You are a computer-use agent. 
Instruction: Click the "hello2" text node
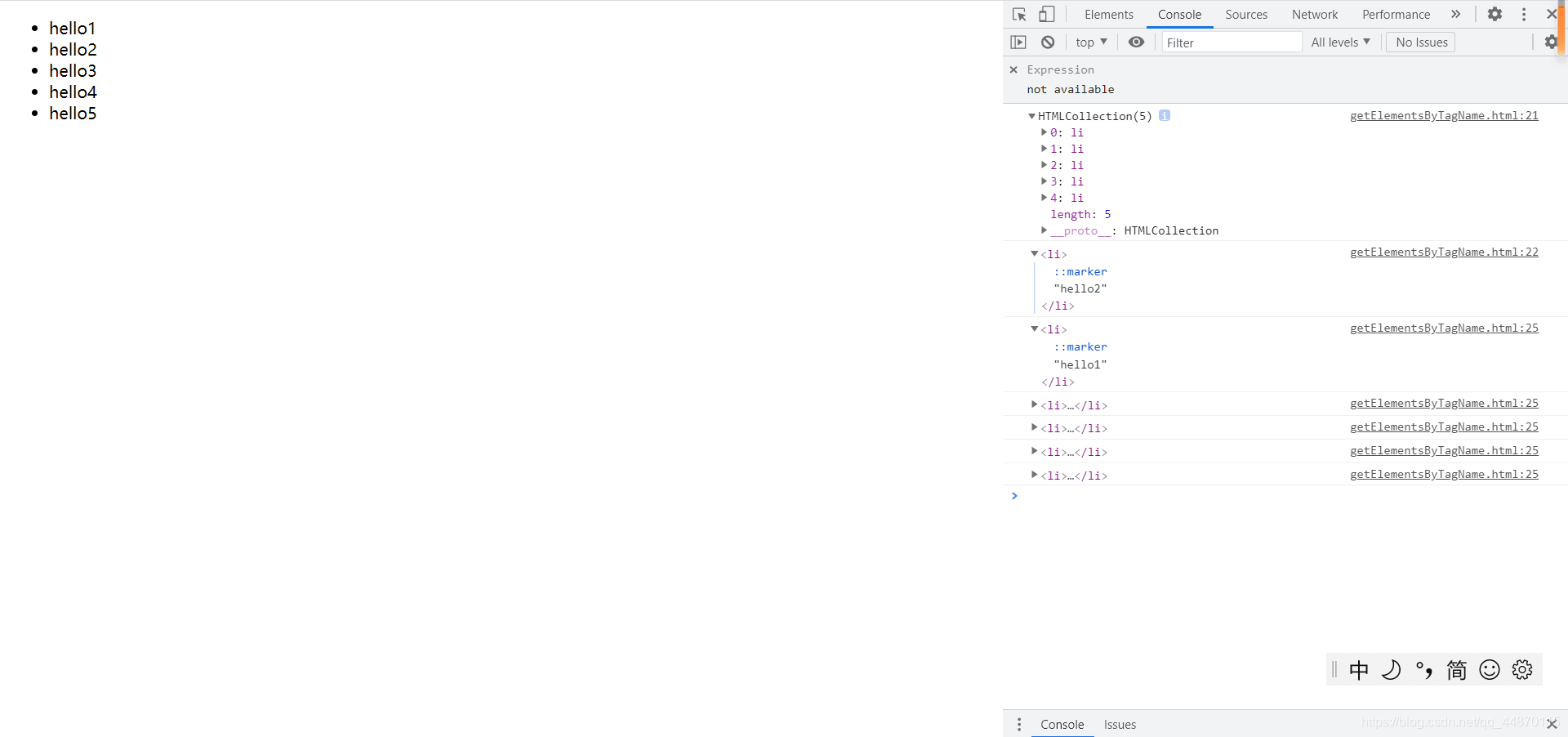pyautogui.click(x=1080, y=288)
